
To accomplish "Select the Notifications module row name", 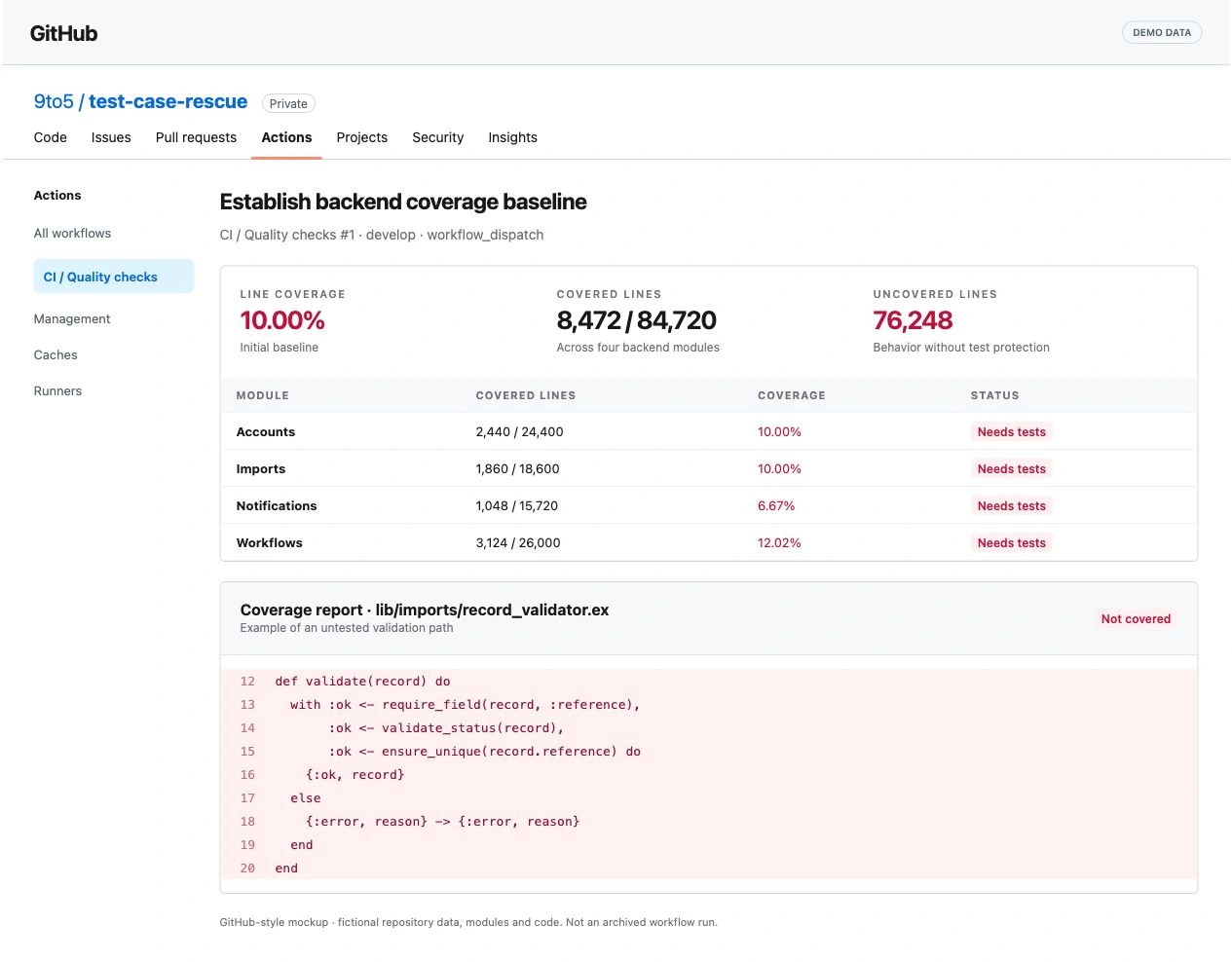I will click(x=277, y=505).
